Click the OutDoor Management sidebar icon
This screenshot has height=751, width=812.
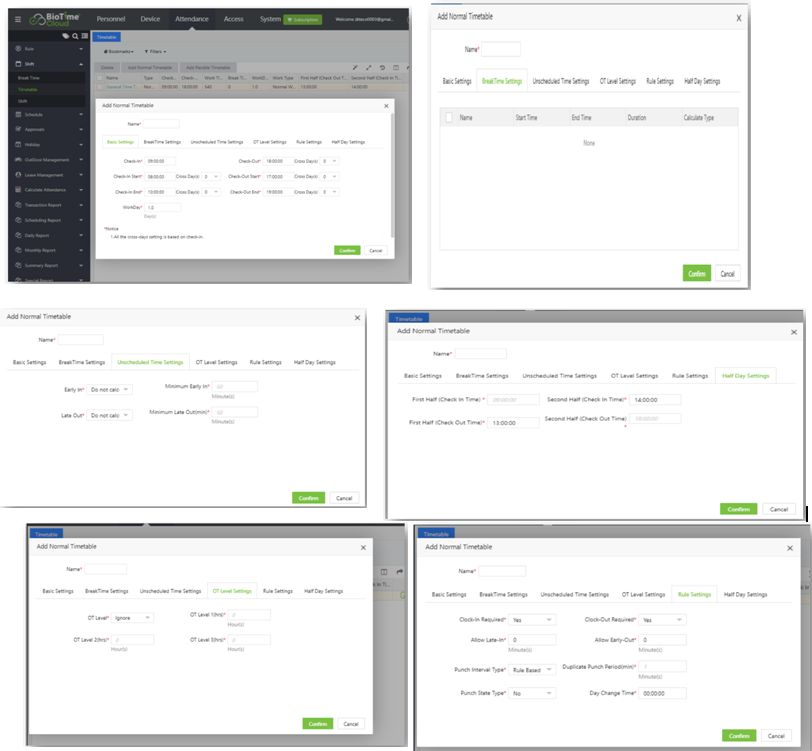pos(18,159)
